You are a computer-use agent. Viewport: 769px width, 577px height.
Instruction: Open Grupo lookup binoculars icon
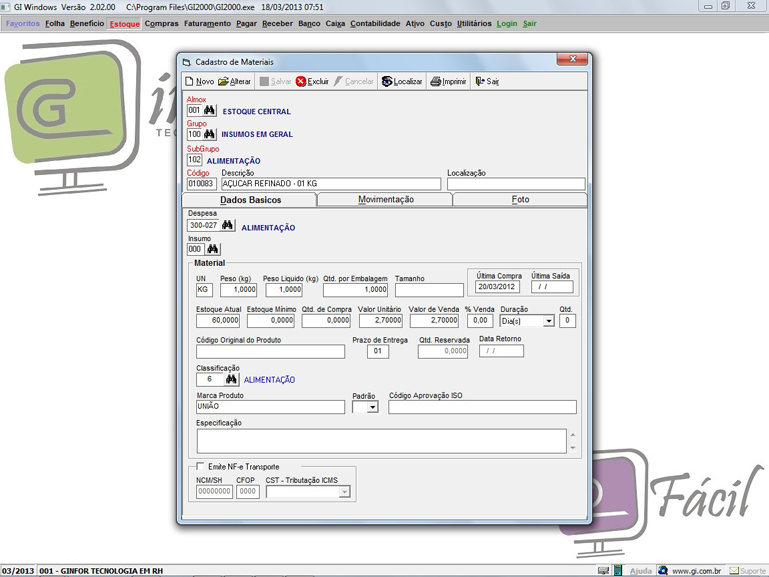click(x=209, y=134)
